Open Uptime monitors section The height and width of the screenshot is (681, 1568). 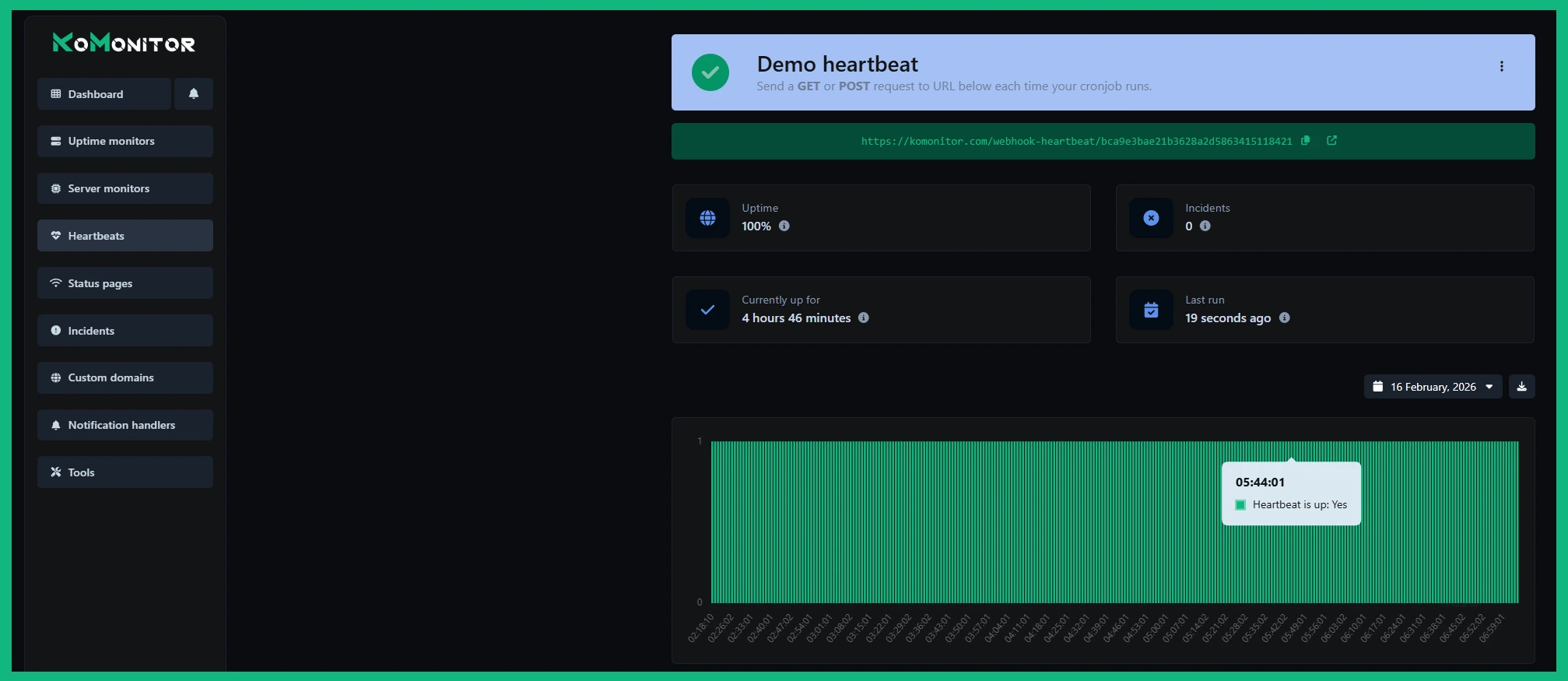(125, 141)
